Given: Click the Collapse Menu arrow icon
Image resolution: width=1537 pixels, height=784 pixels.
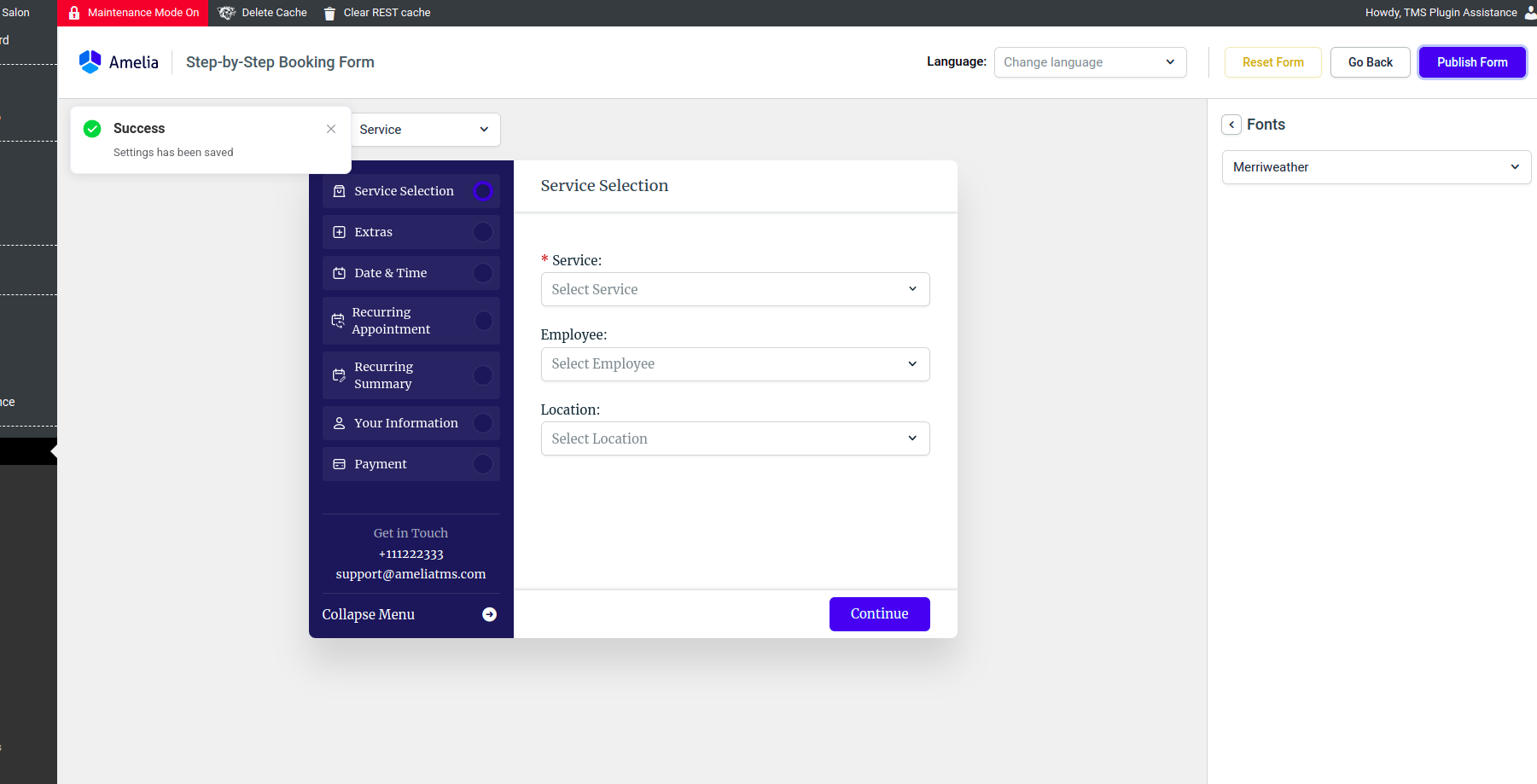Looking at the screenshot, I should point(490,614).
